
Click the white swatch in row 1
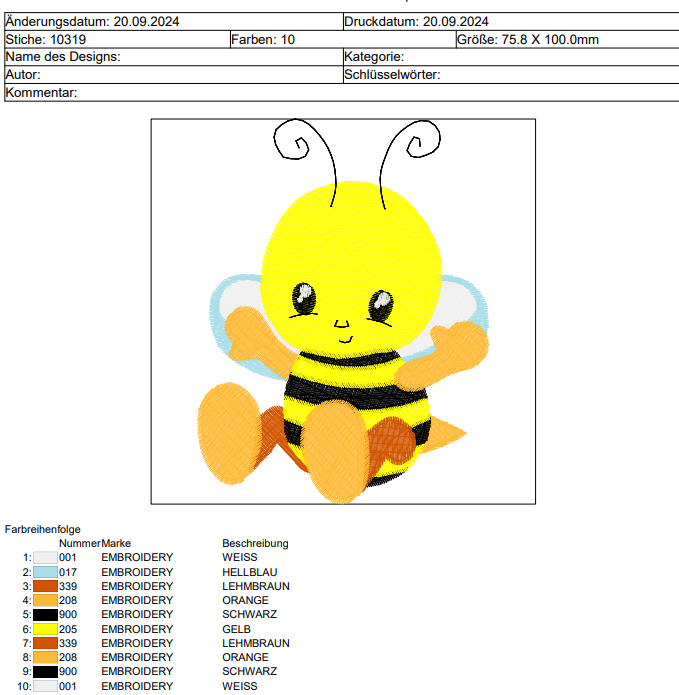[x=46, y=558]
